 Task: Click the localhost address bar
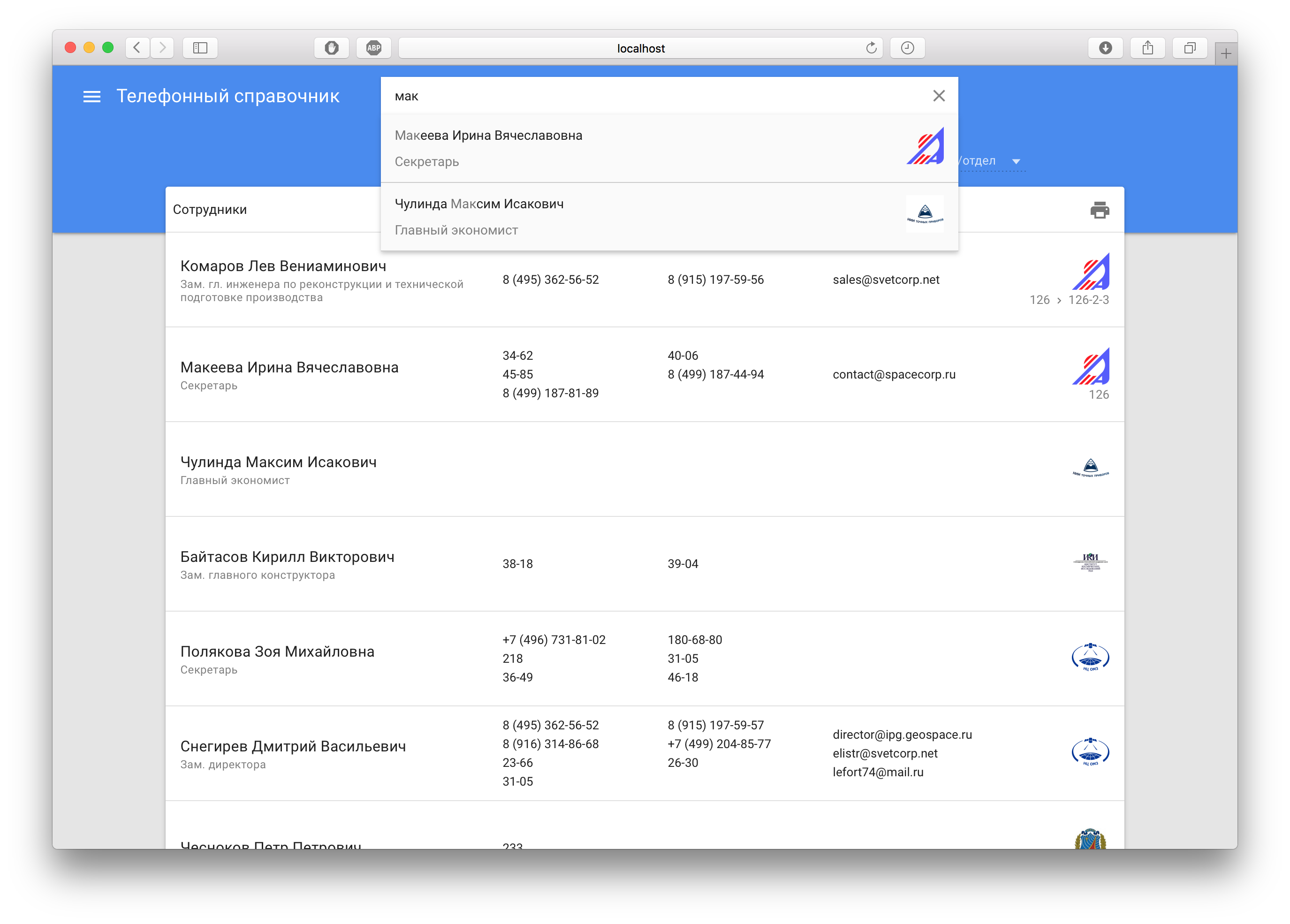click(x=640, y=48)
